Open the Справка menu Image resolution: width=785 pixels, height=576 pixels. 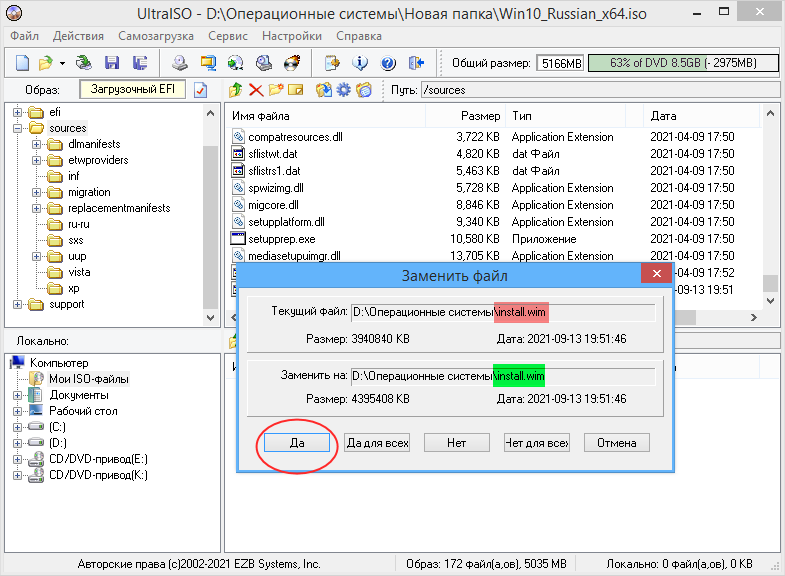[x=359, y=36]
